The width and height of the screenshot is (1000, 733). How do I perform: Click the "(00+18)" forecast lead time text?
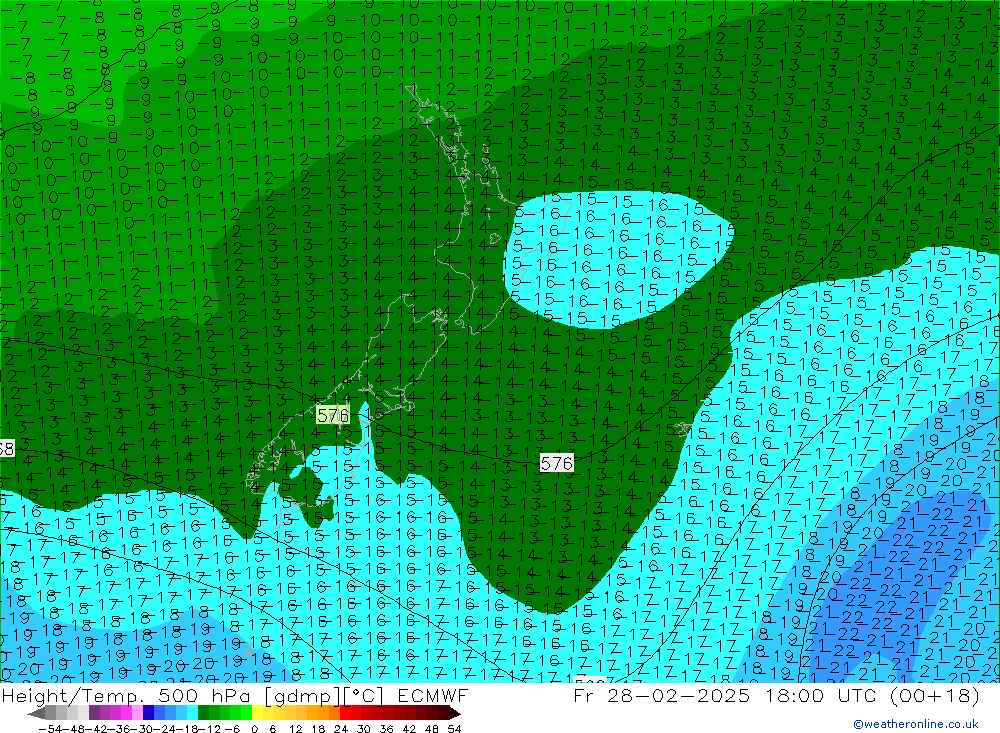point(934,695)
